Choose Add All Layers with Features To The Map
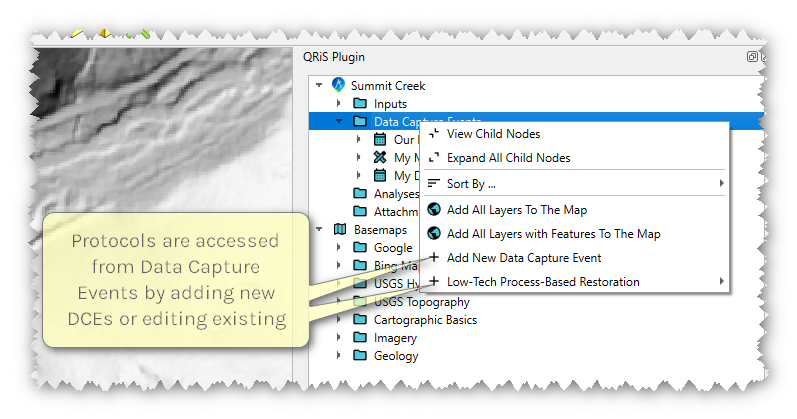797x419 pixels. coord(553,234)
